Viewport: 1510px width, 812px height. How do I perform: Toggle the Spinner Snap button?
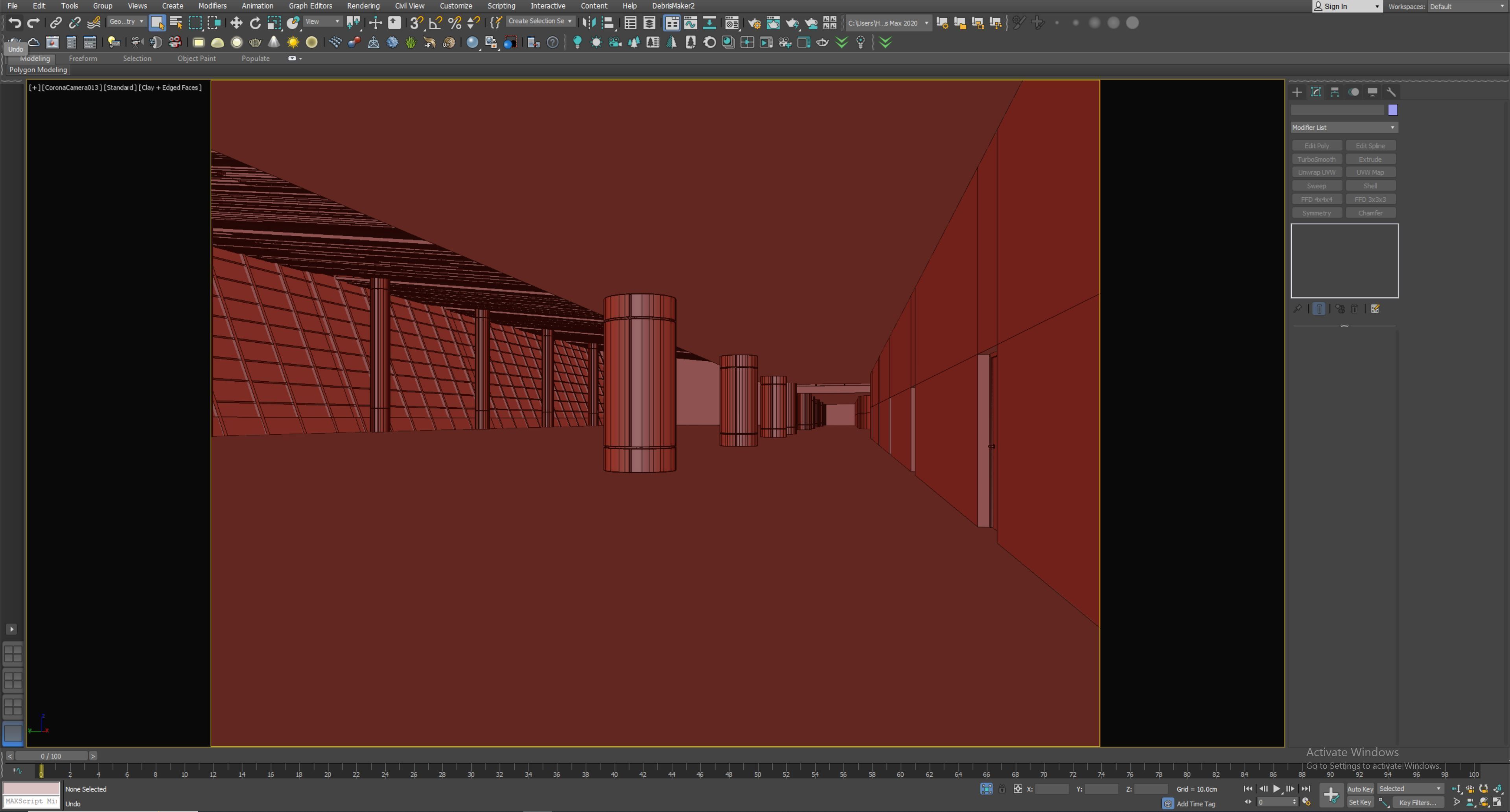pos(473,23)
